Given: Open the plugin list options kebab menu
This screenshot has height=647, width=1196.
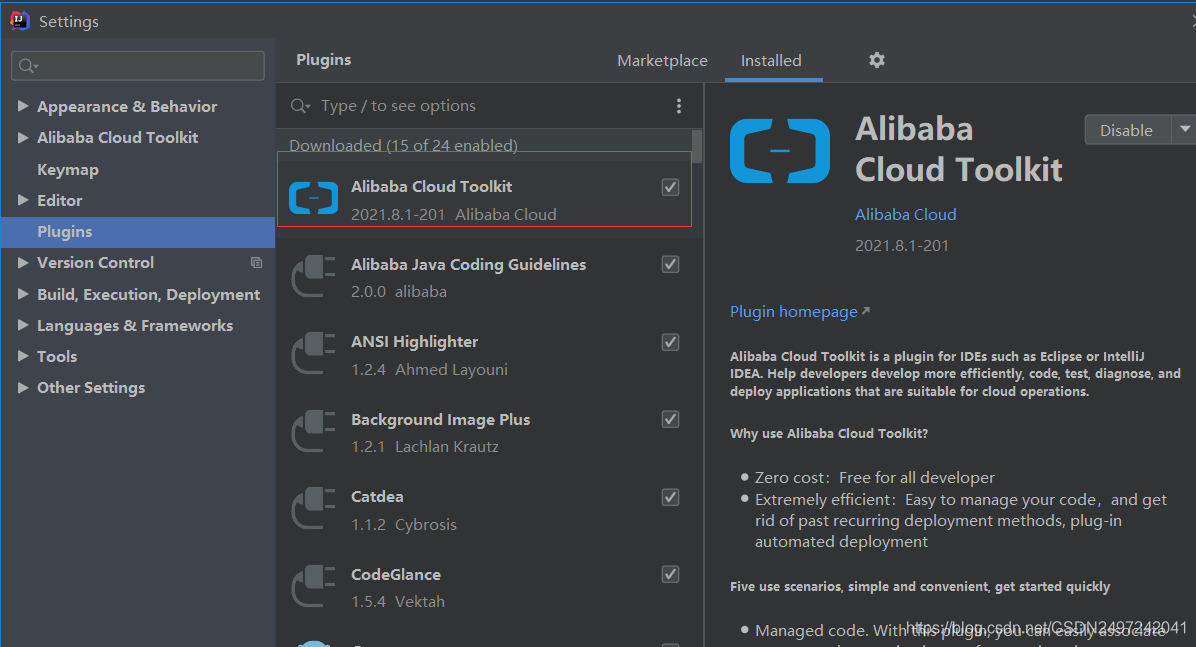Looking at the screenshot, I should [679, 106].
